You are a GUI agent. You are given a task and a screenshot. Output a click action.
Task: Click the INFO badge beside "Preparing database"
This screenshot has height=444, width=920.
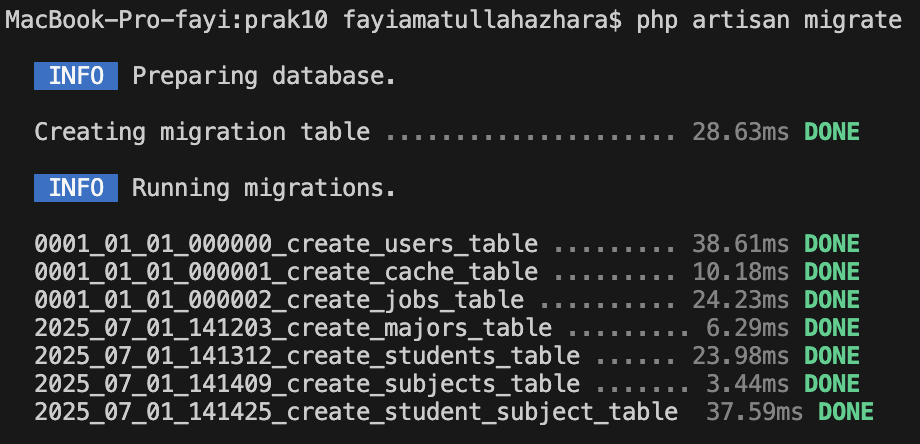[76, 76]
